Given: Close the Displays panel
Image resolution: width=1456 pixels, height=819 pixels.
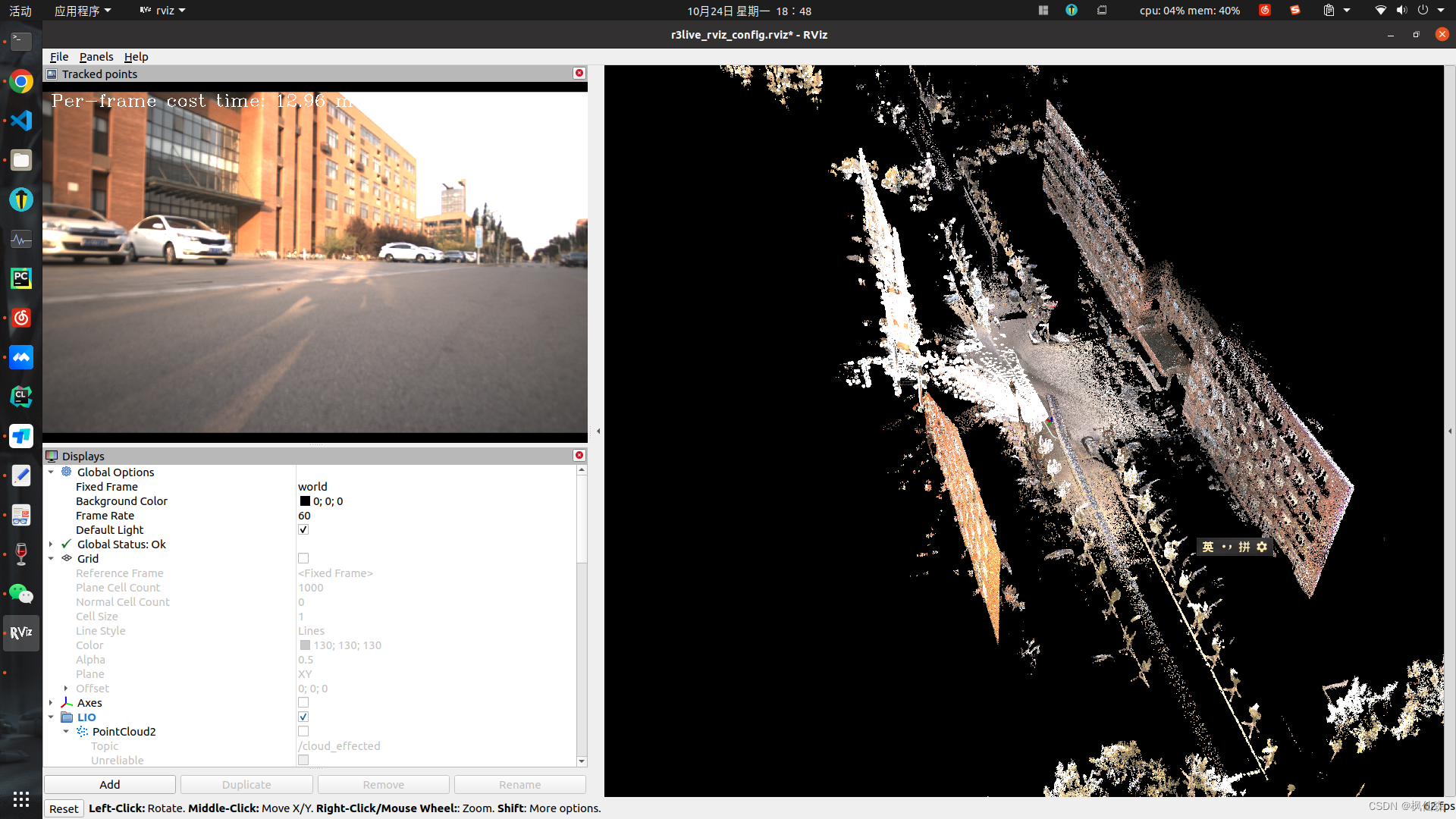Looking at the screenshot, I should (579, 456).
